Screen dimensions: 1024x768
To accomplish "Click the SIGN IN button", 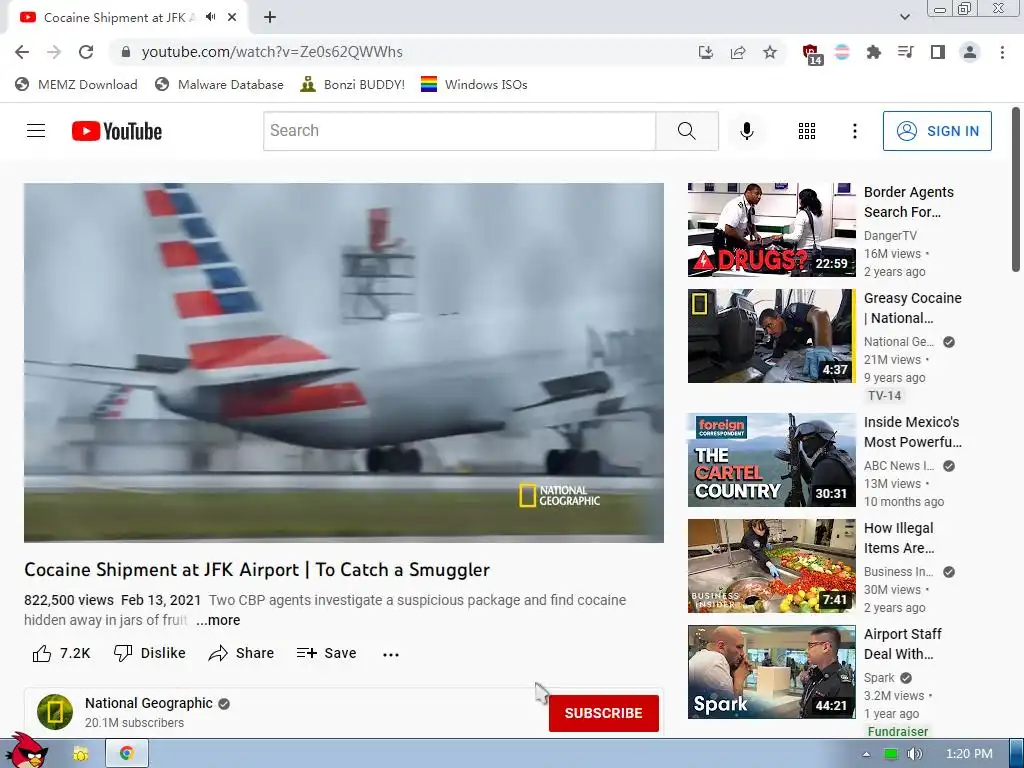I will coord(937,131).
